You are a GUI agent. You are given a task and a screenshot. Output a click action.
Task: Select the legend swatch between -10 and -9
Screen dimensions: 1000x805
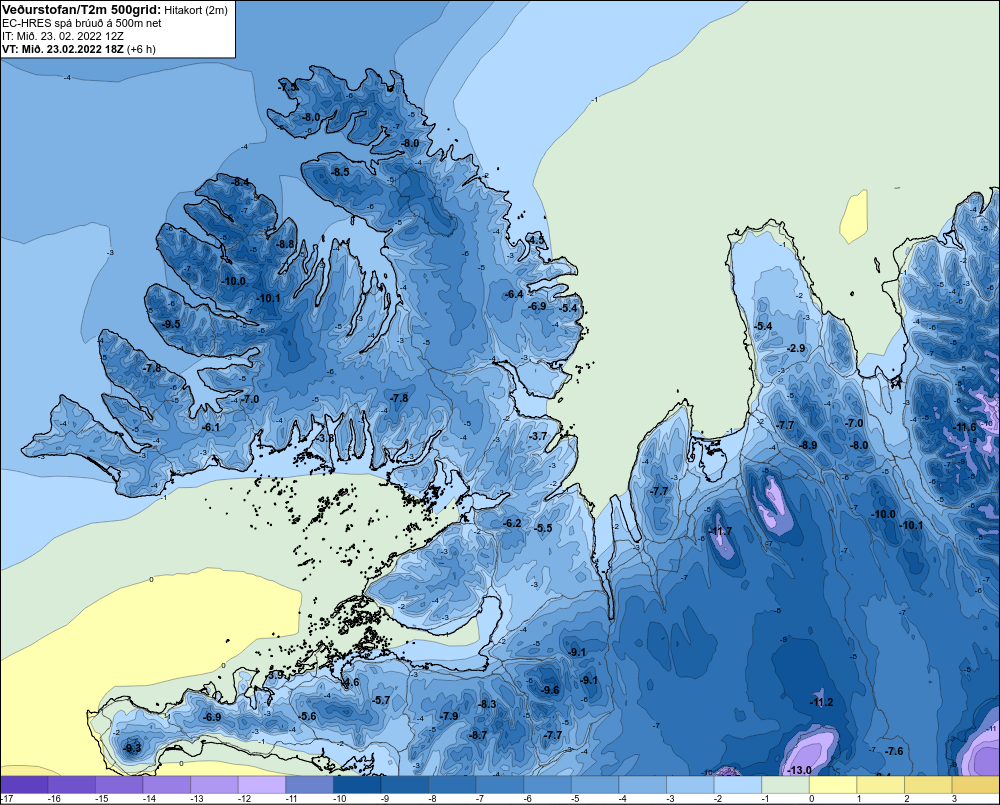pyautogui.click(x=357, y=785)
